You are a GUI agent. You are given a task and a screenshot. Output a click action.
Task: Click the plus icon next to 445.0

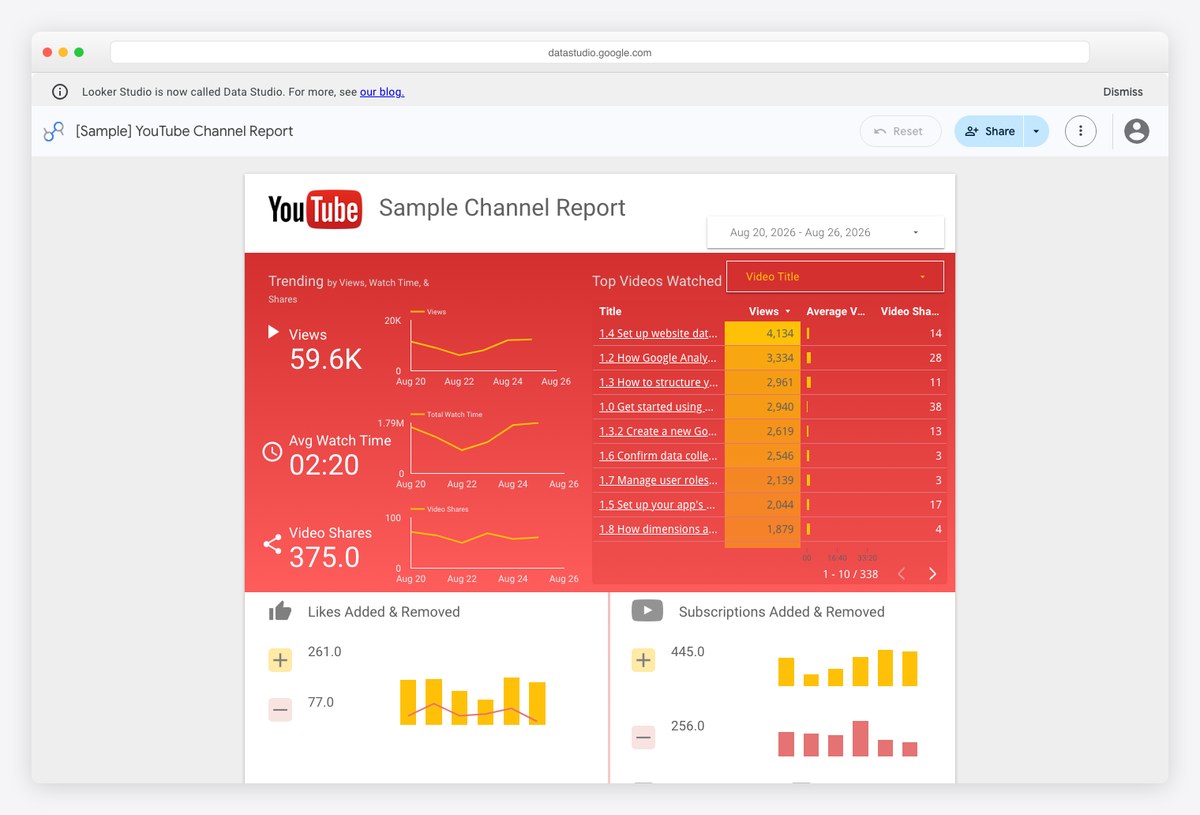coord(643,660)
